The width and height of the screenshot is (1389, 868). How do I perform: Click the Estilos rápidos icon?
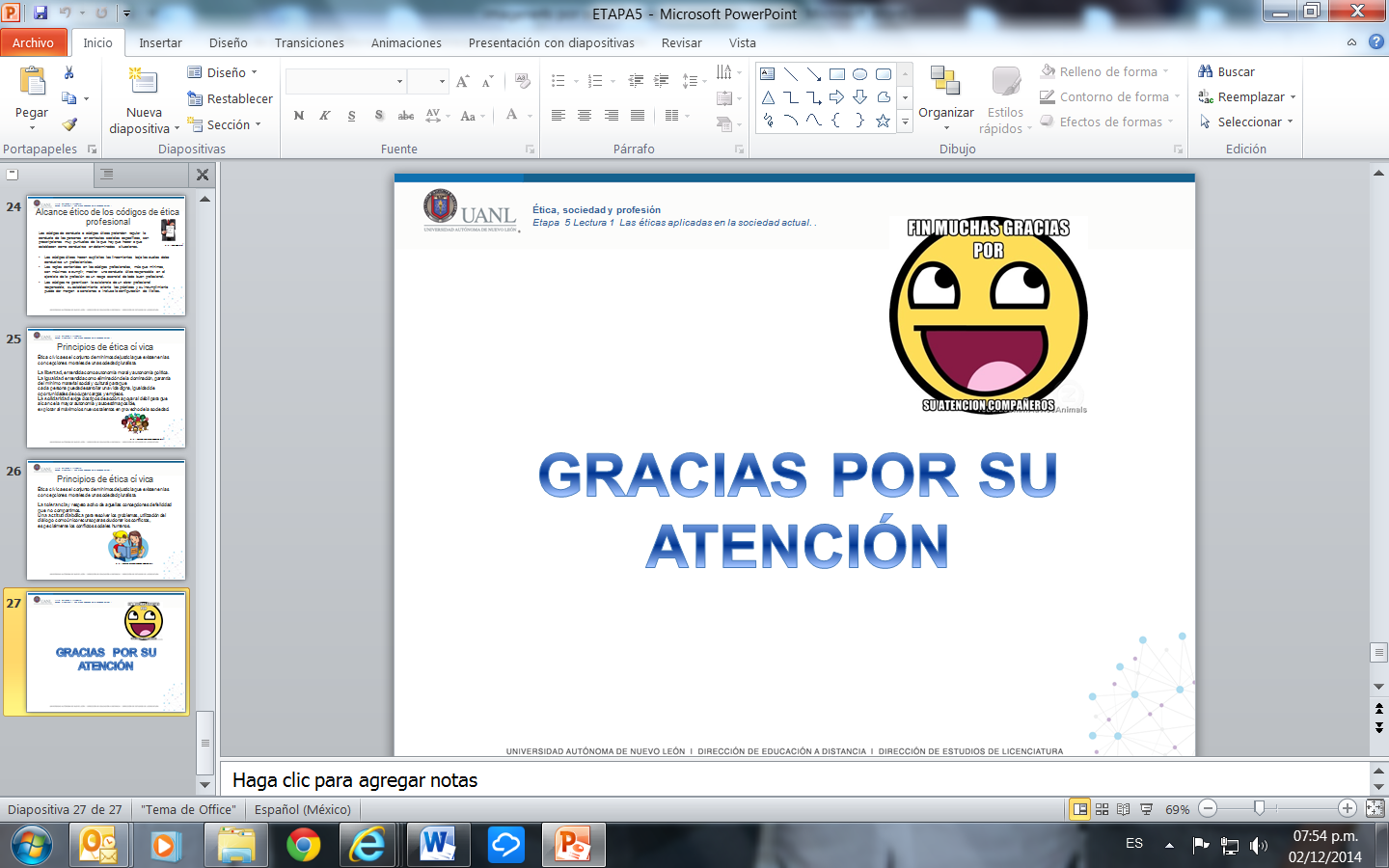tap(1005, 82)
